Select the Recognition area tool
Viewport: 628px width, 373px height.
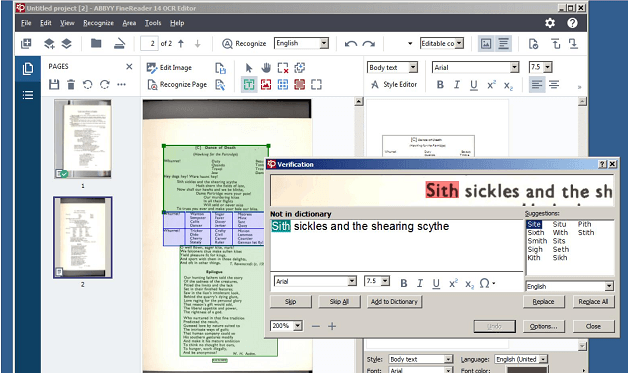click(x=316, y=85)
